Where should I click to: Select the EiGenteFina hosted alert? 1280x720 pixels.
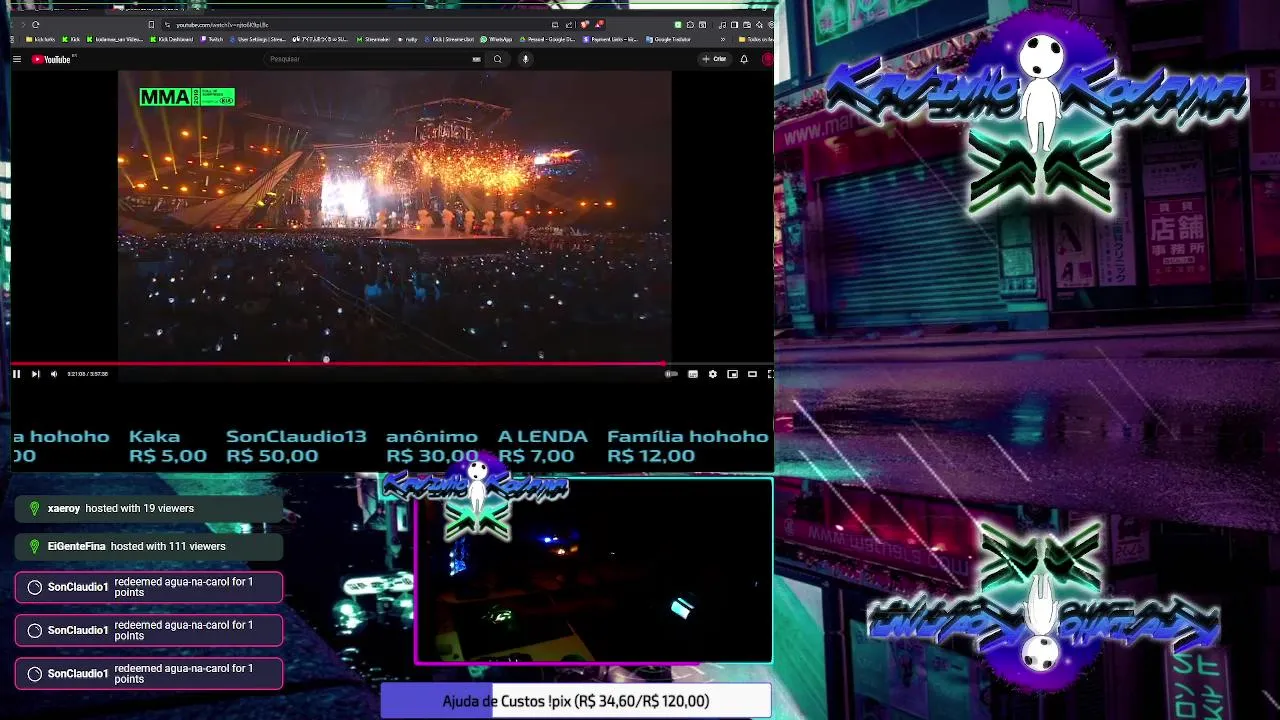click(149, 546)
